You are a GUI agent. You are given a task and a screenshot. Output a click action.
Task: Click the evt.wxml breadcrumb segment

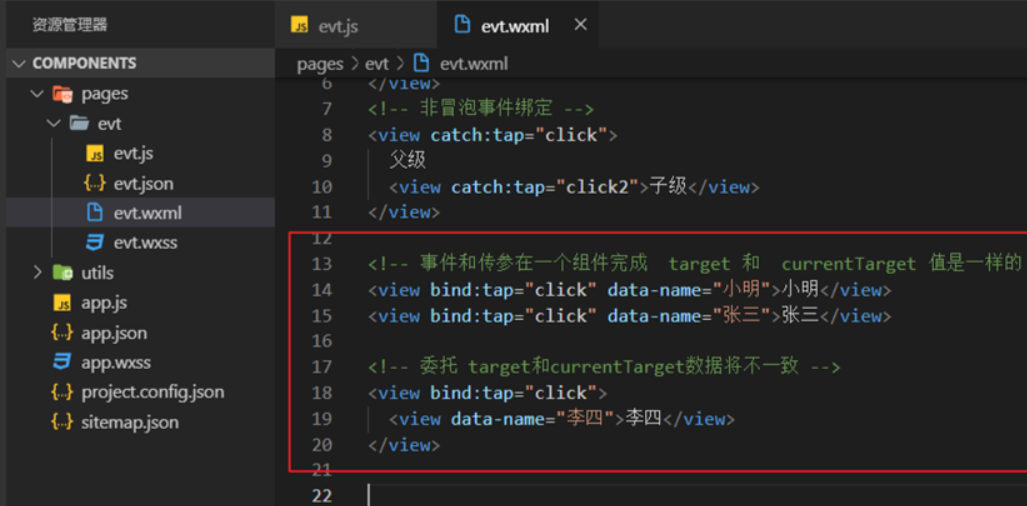tap(474, 64)
